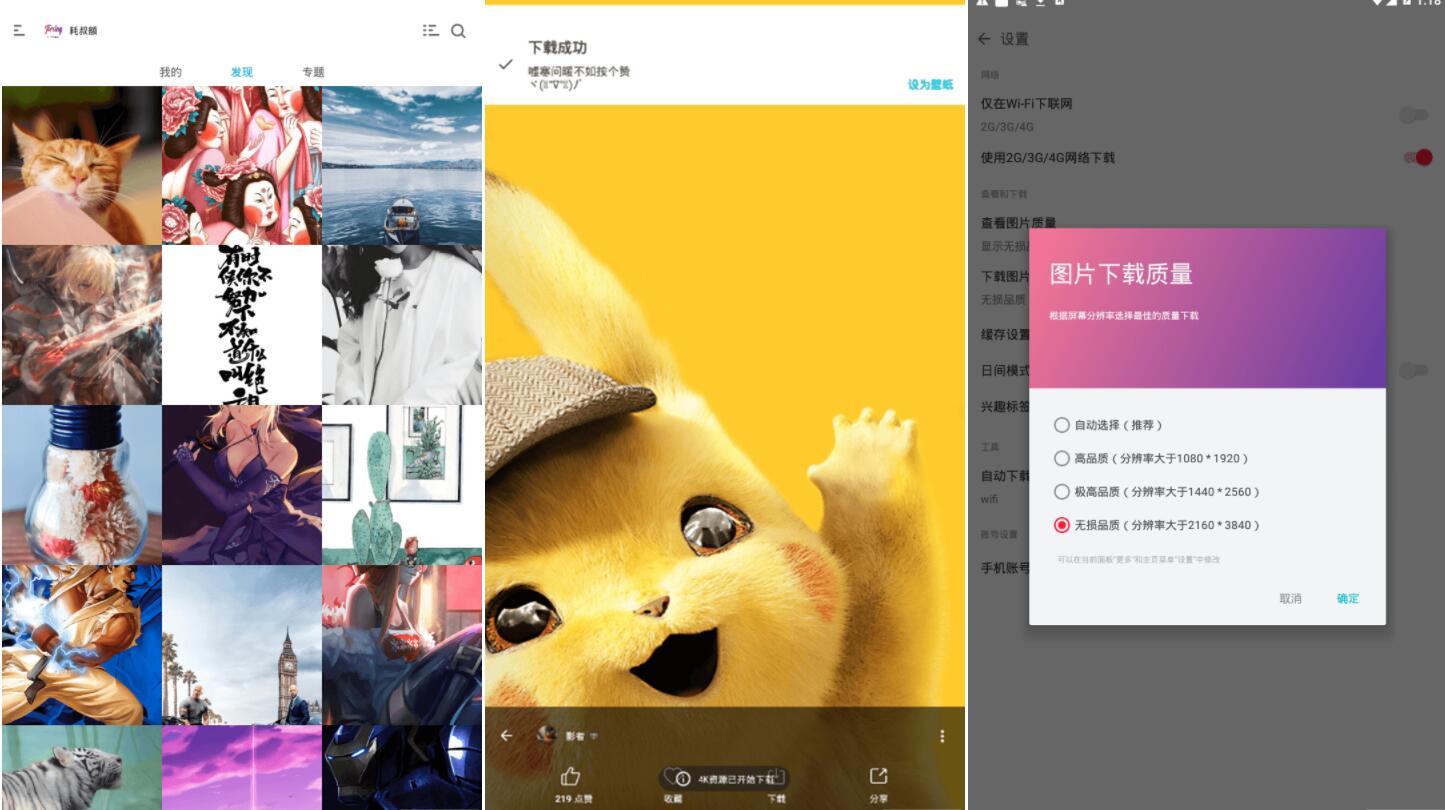The width and height of the screenshot is (1445, 810).
Task: Tap the download notification icon in status bar
Action: coord(1040,3)
